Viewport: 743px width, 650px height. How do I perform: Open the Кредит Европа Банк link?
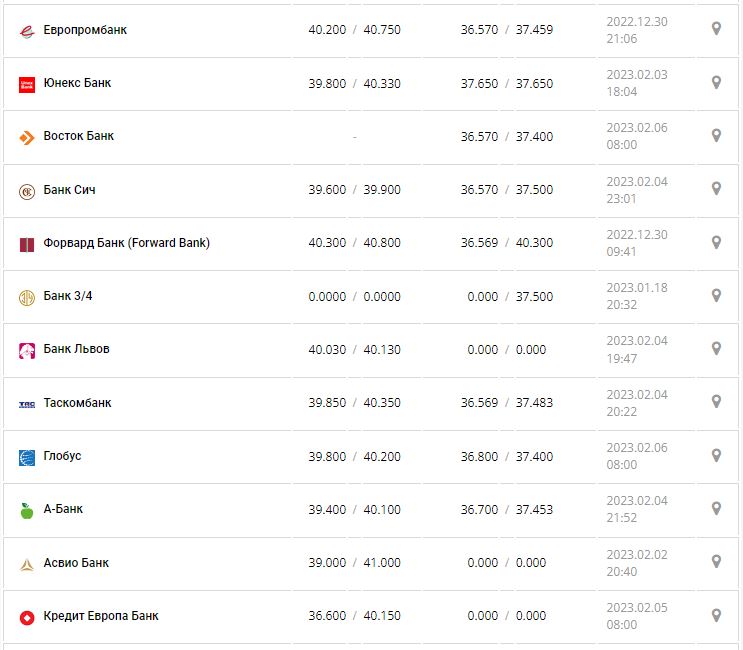(x=101, y=616)
